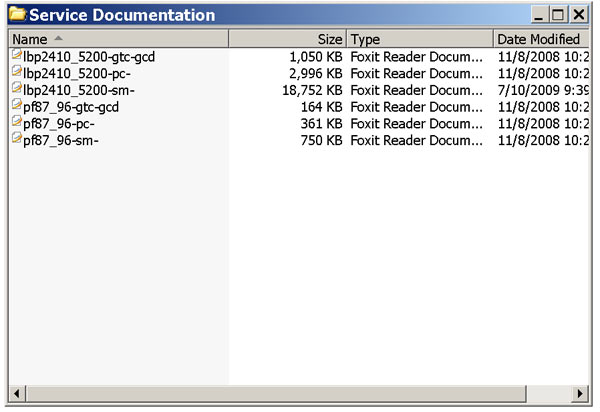Click the file icon for lbp2410_5200-pc-
This screenshot has height=412, width=600.
click(x=16, y=71)
